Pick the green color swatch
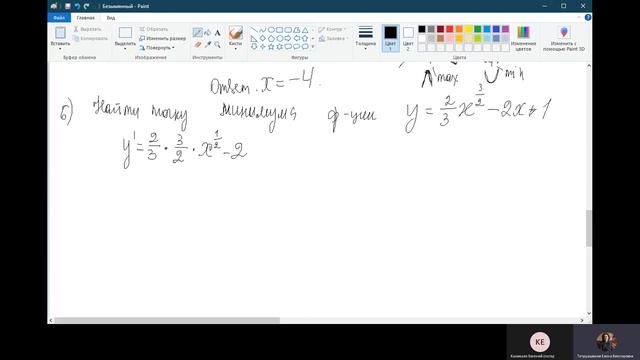This screenshot has height=360, width=640. coord(478,29)
